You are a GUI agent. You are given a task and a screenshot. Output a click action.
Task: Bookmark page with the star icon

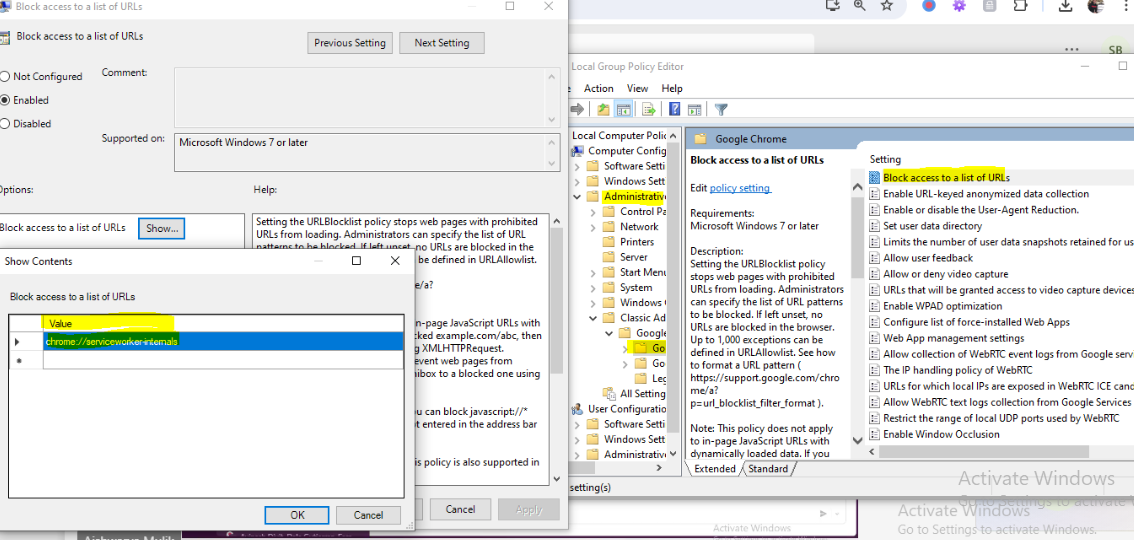pyautogui.click(x=887, y=6)
